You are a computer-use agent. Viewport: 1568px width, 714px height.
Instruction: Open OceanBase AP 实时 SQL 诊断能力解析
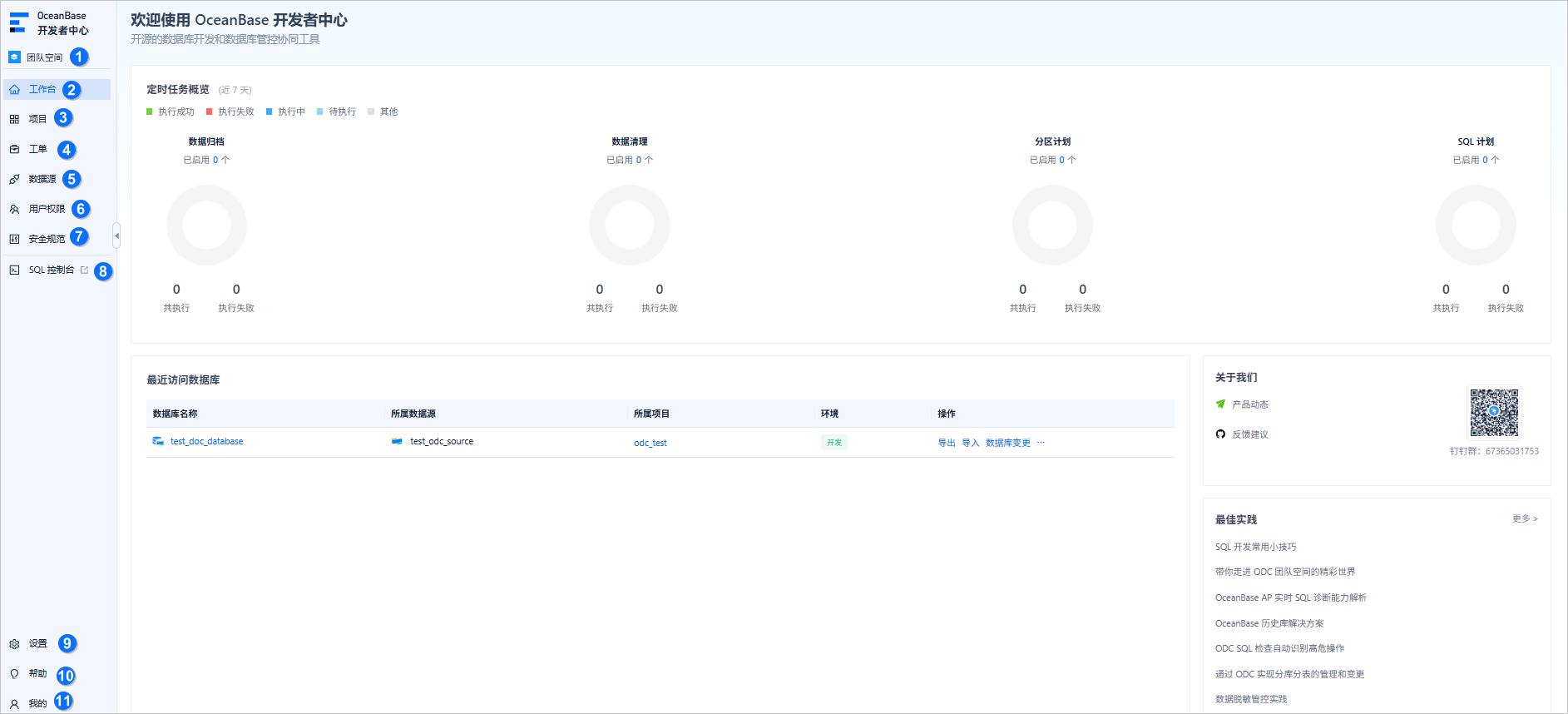1291,597
